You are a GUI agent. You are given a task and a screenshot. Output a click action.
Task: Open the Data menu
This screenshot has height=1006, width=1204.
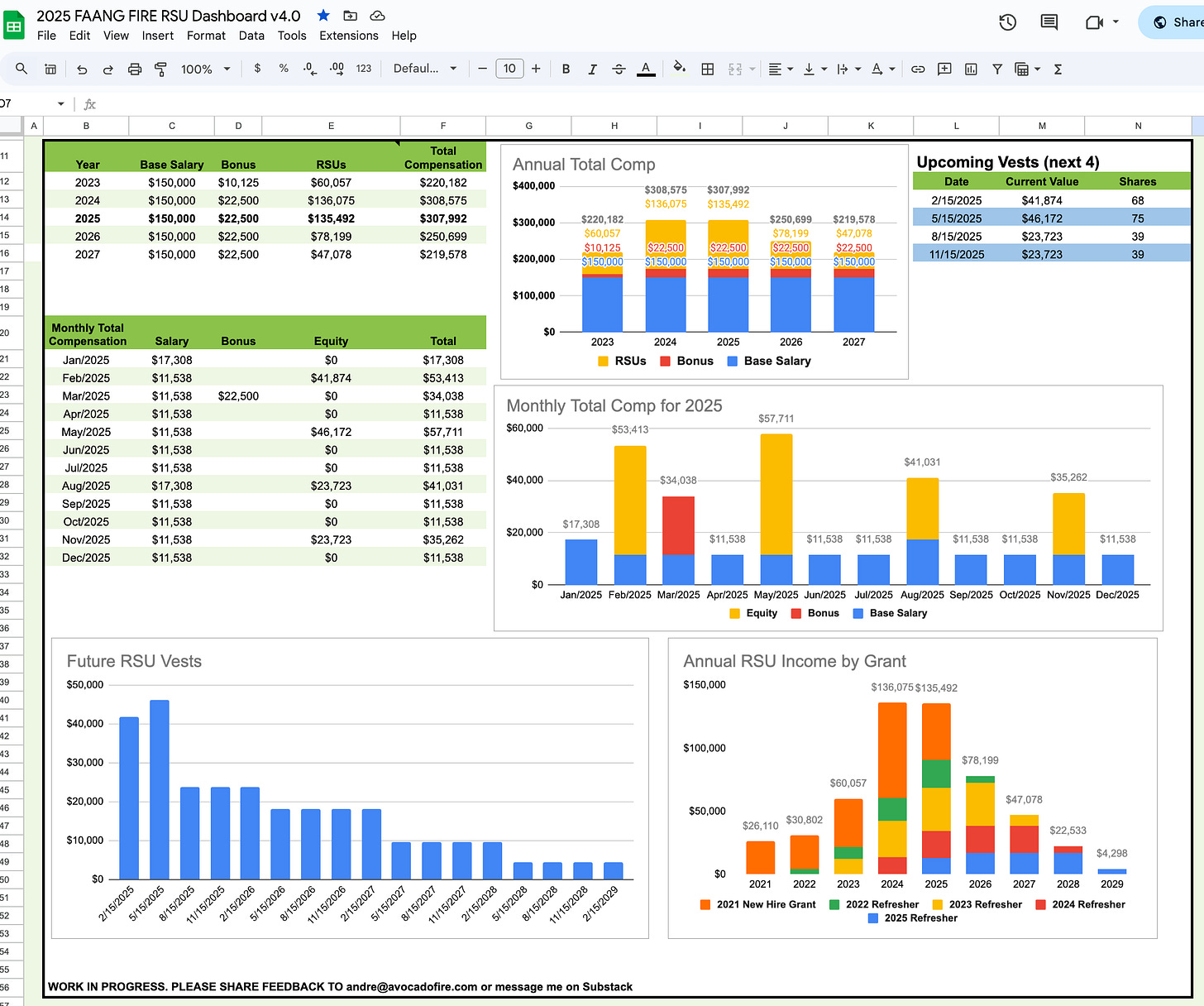tap(251, 36)
